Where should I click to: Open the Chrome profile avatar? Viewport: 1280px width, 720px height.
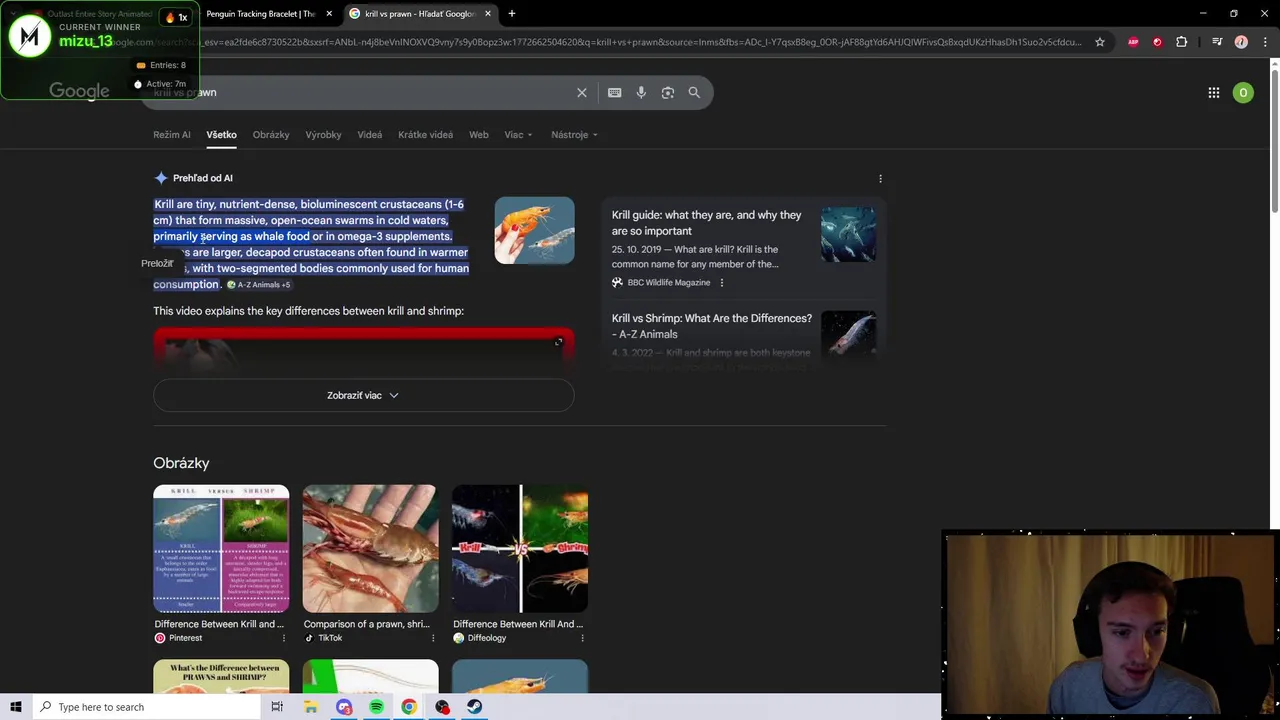[x=1241, y=42]
